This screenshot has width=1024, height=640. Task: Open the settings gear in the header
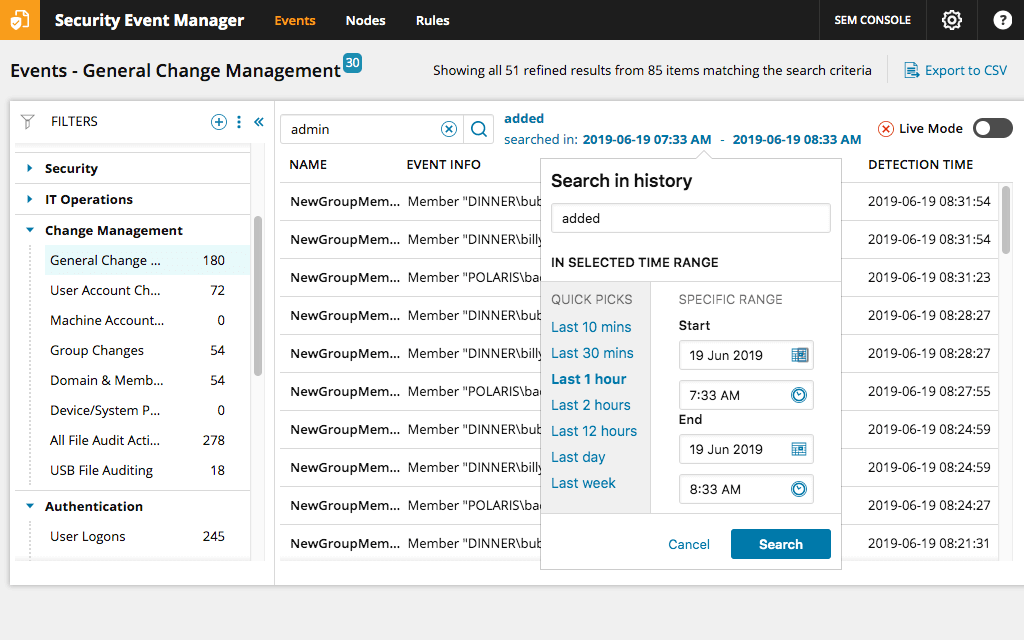[x=951, y=20]
